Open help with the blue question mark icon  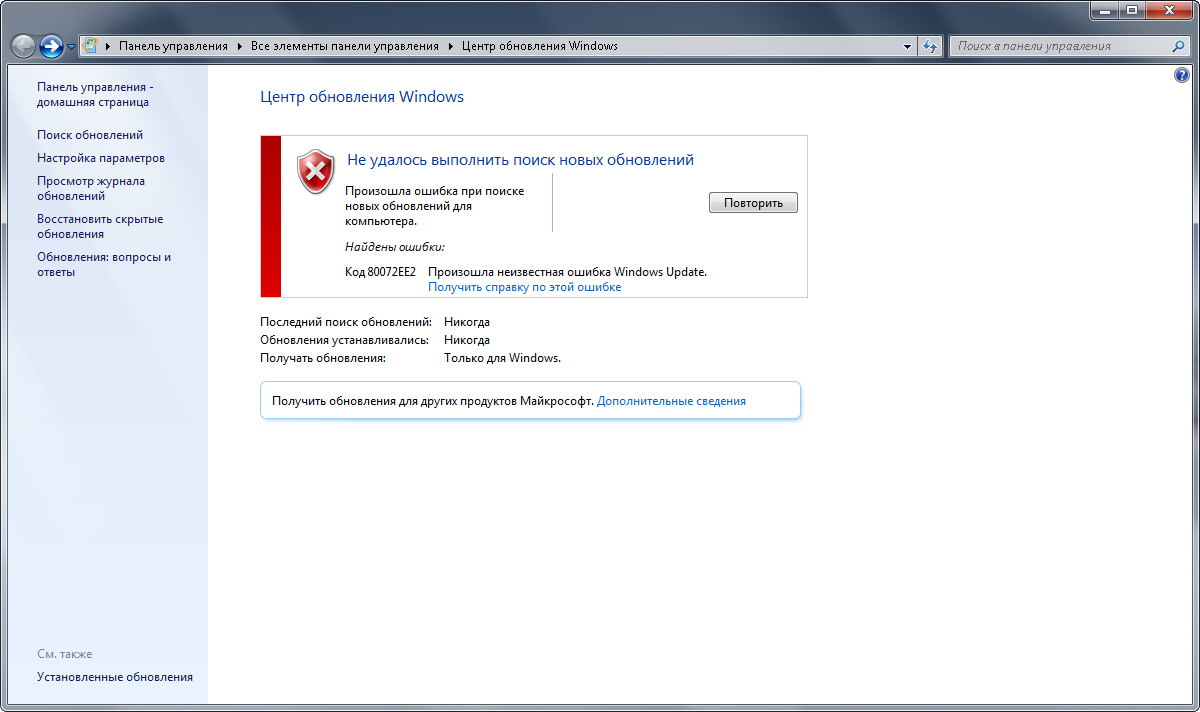point(1182,76)
